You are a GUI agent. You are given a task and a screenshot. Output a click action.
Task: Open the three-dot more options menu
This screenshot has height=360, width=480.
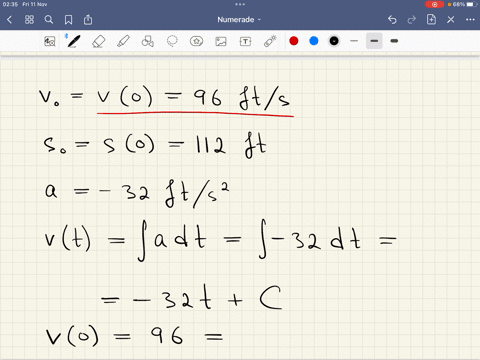470,20
